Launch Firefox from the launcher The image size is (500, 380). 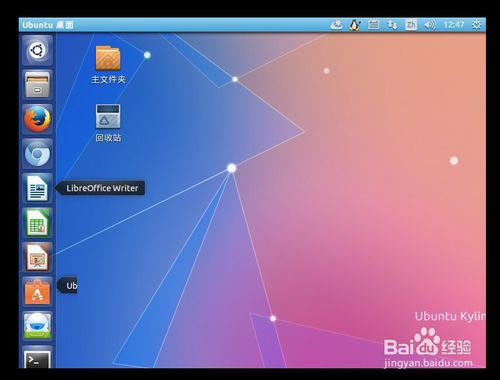(37, 119)
